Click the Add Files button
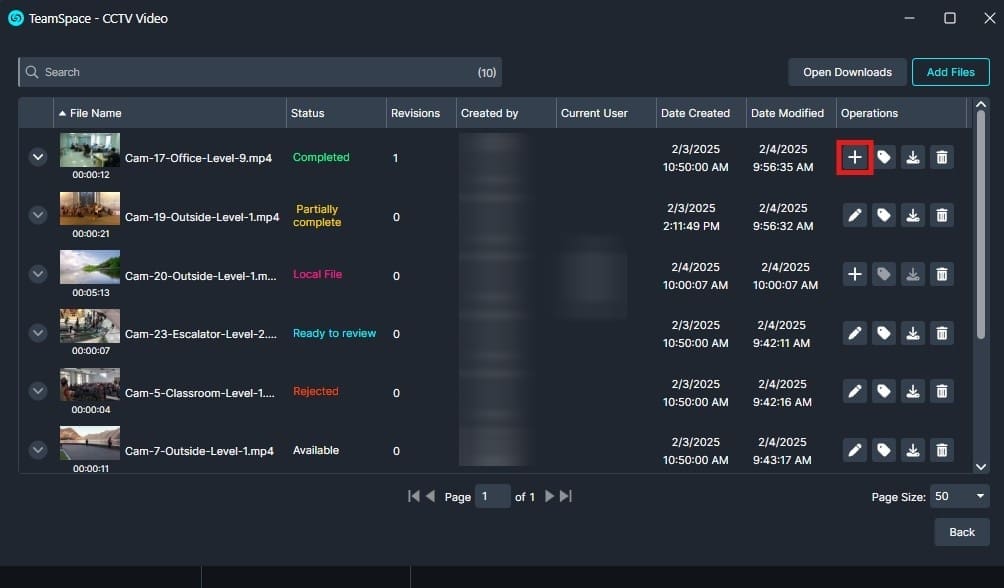1004x588 pixels. (x=950, y=72)
